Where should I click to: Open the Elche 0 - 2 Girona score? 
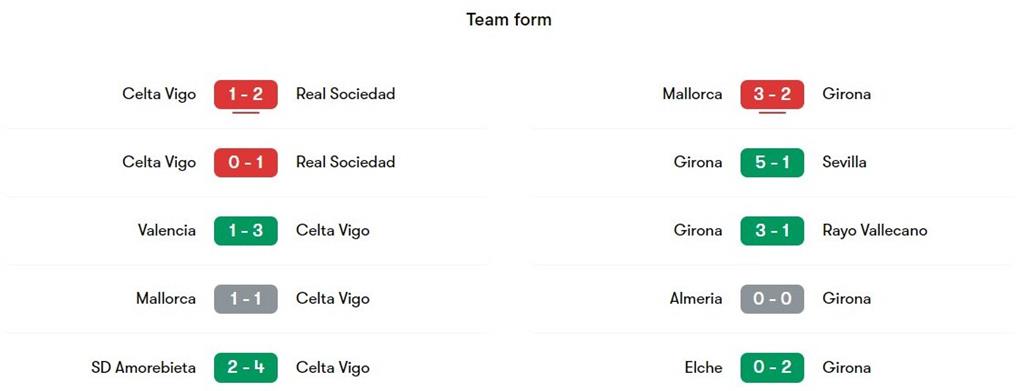[x=772, y=368]
